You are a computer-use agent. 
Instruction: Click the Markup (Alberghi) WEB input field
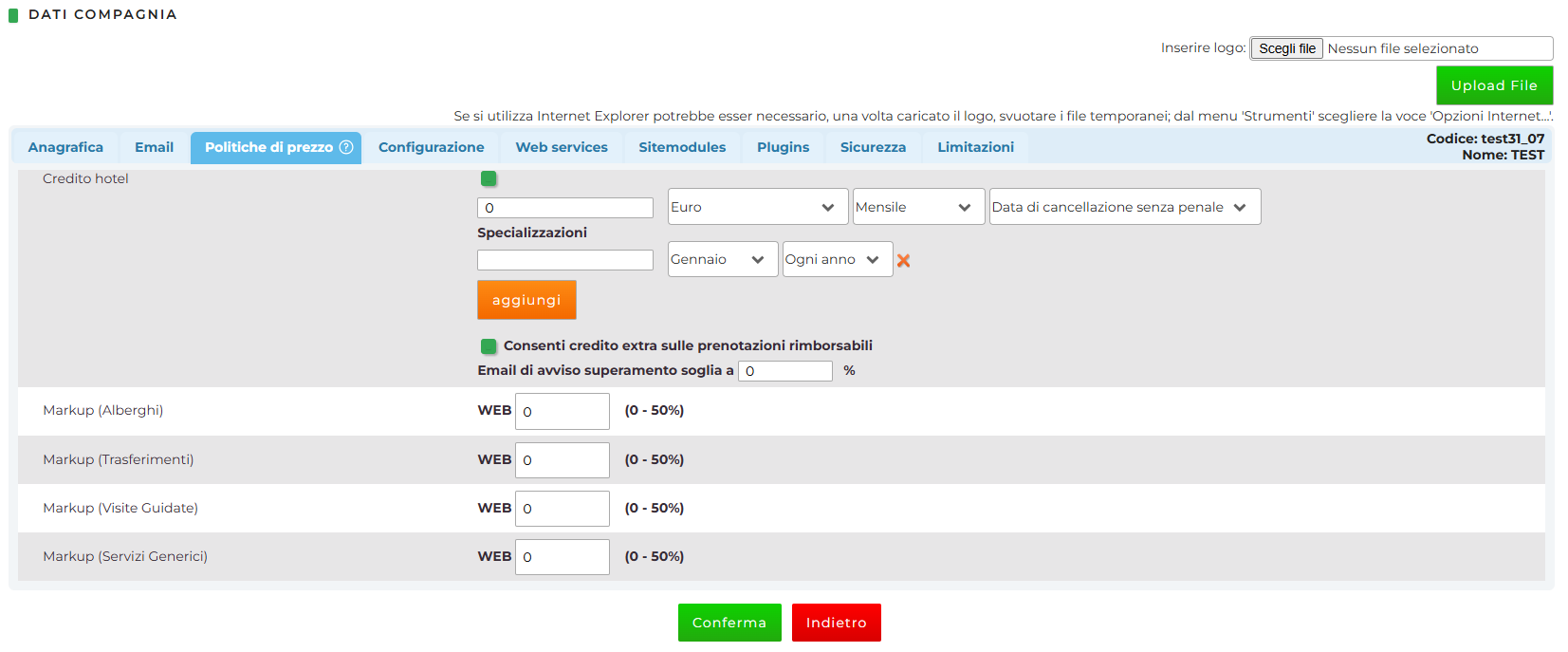pyautogui.click(x=562, y=412)
